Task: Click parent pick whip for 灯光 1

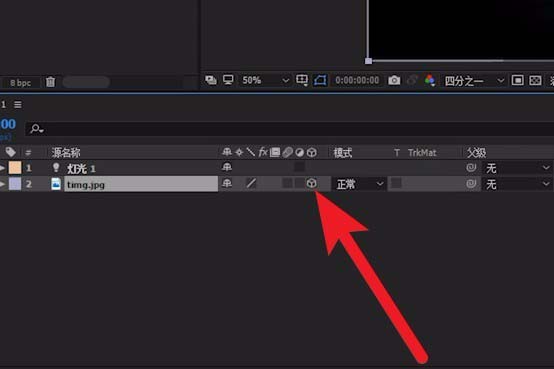Action: (x=471, y=168)
